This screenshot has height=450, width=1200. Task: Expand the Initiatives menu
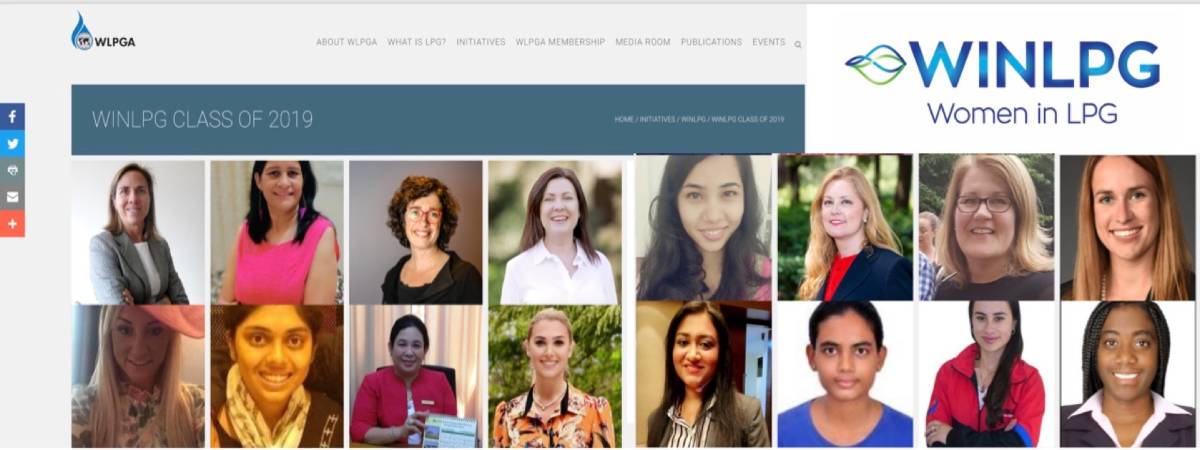click(x=481, y=42)
